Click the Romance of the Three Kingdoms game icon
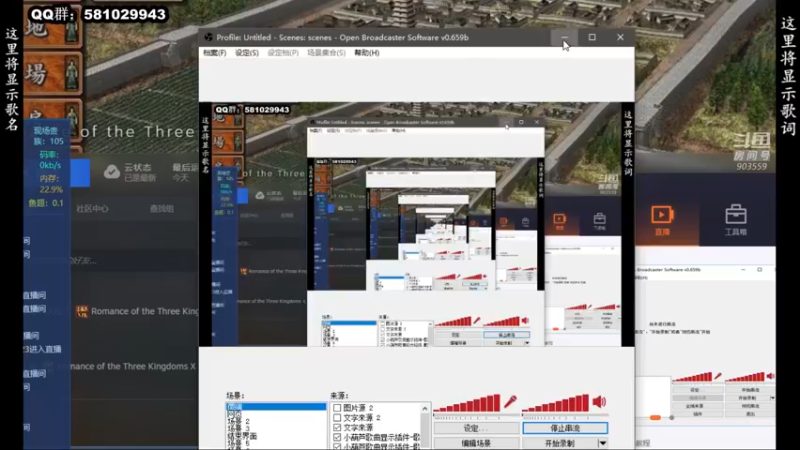 pos(82,311)
